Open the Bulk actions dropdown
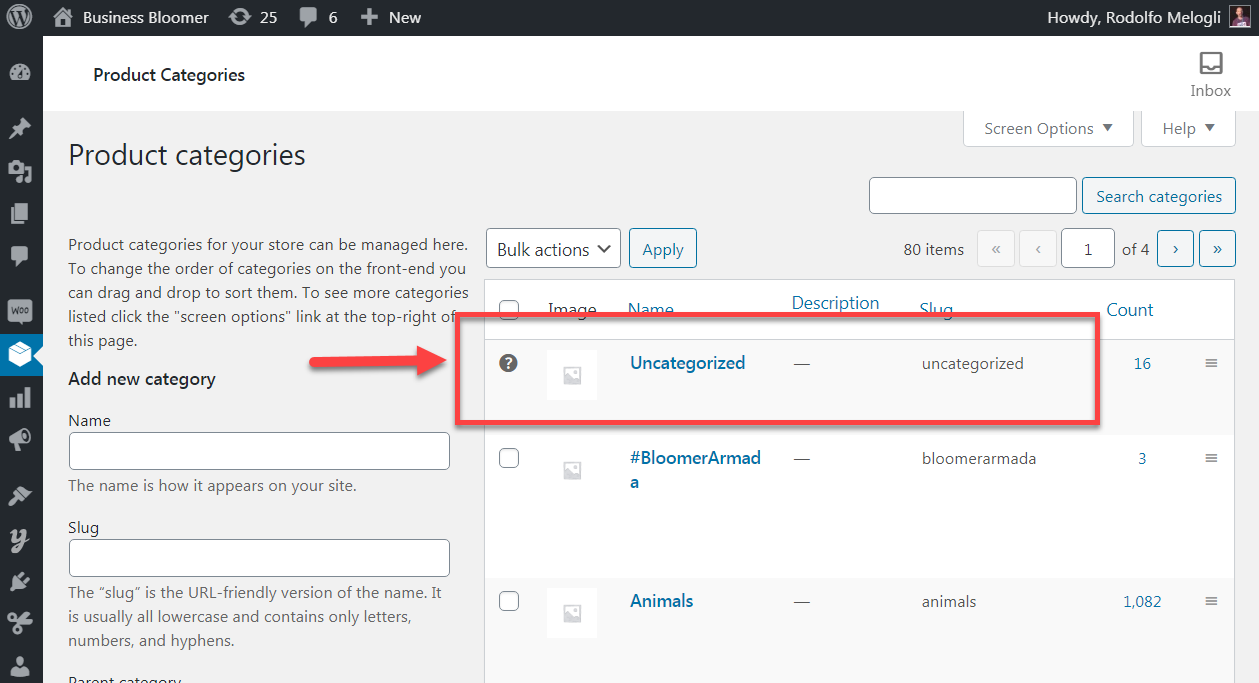Viewport: 1259px width, 683px height. 553,249
